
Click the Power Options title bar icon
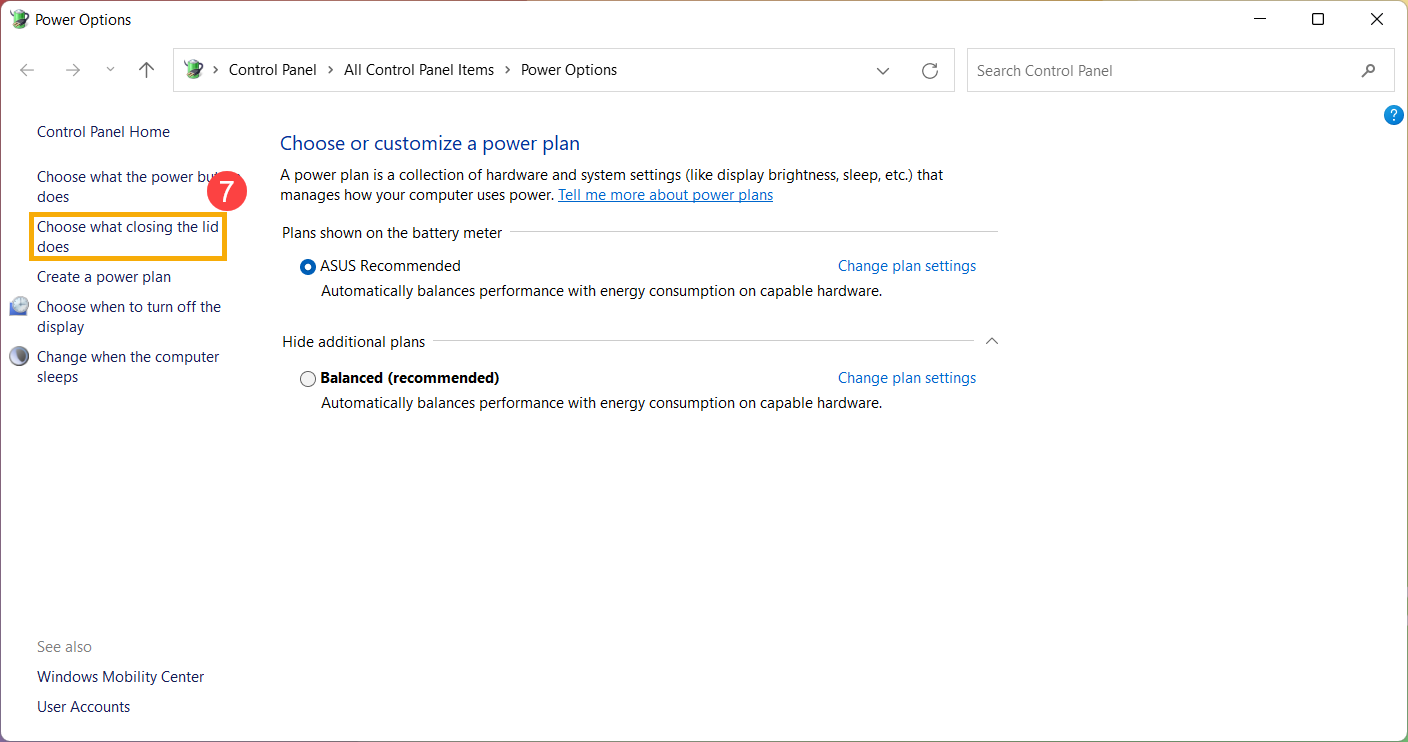click(19, 19)
